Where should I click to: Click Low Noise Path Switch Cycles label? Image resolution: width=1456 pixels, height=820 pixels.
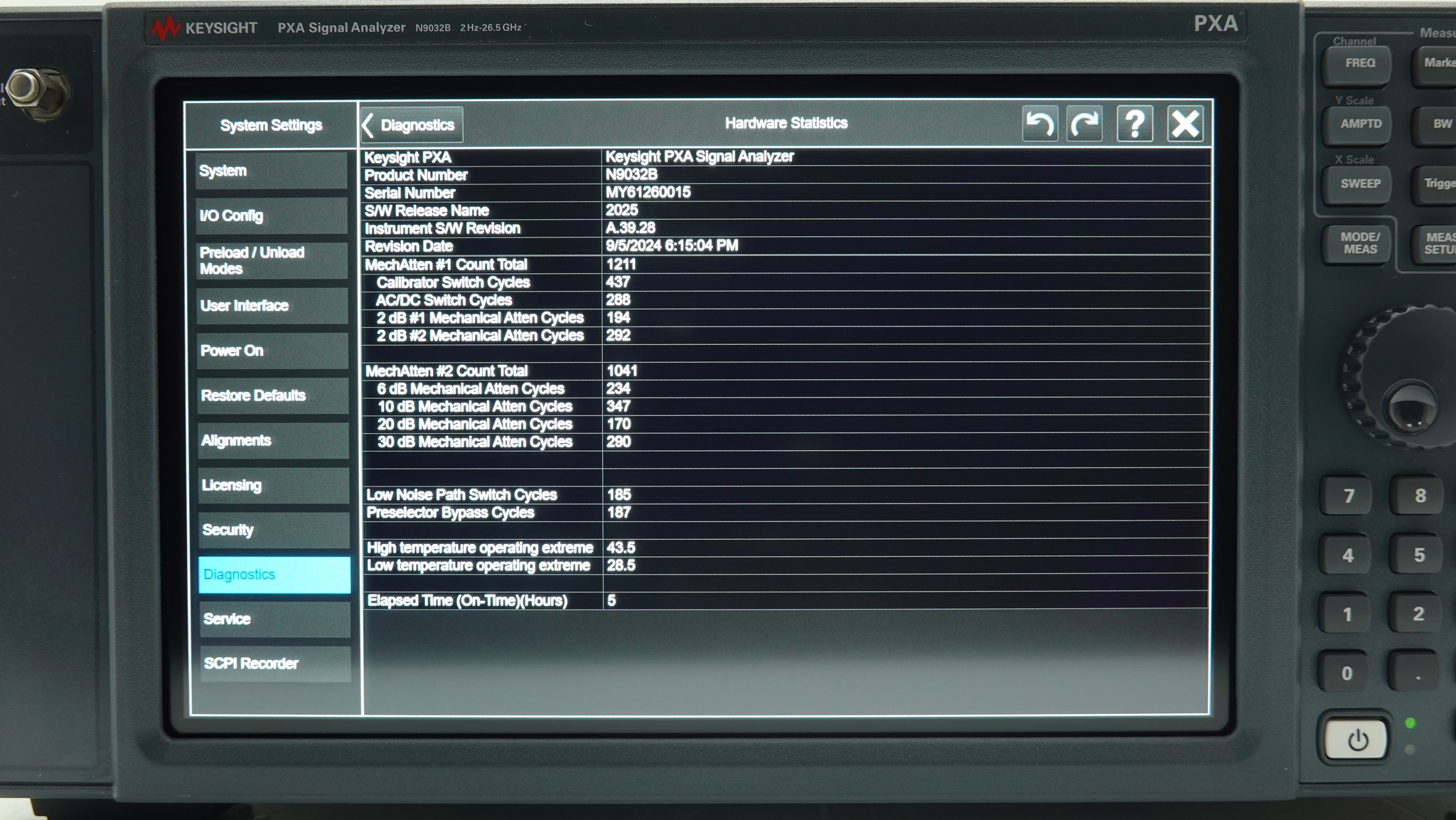tap(461, 495)
